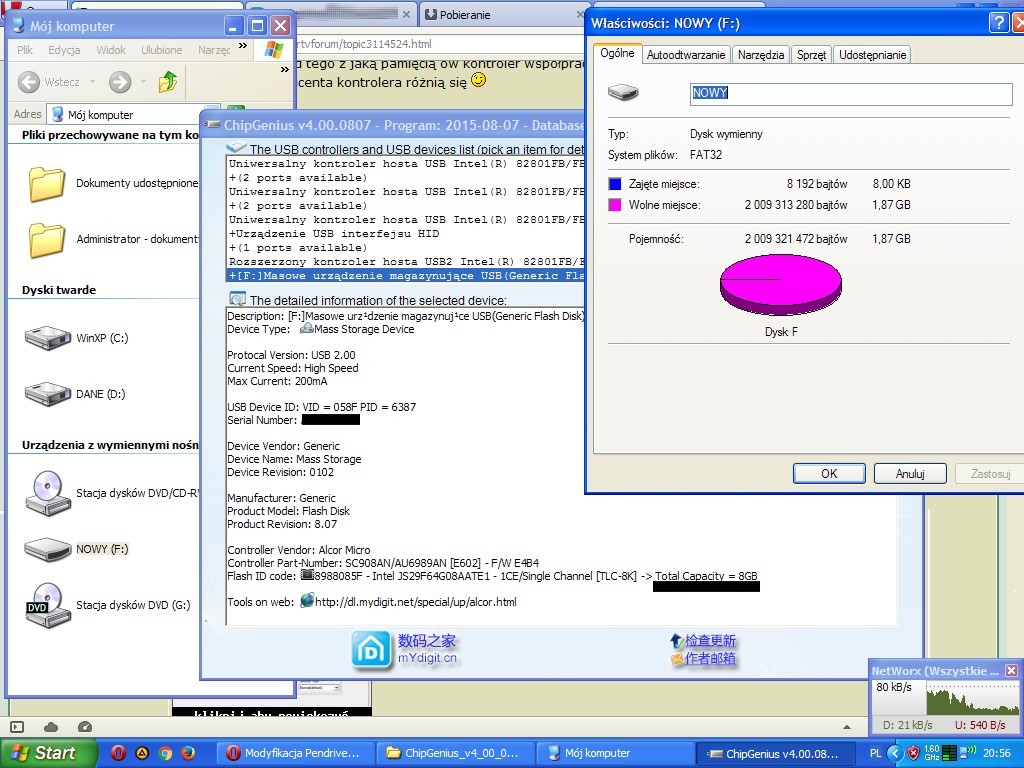The width and height of the screenshot is (1024, 768).
Task: Select the DANE (D:) drive icon
Action: pyautogui.click(x=48, y=394)
